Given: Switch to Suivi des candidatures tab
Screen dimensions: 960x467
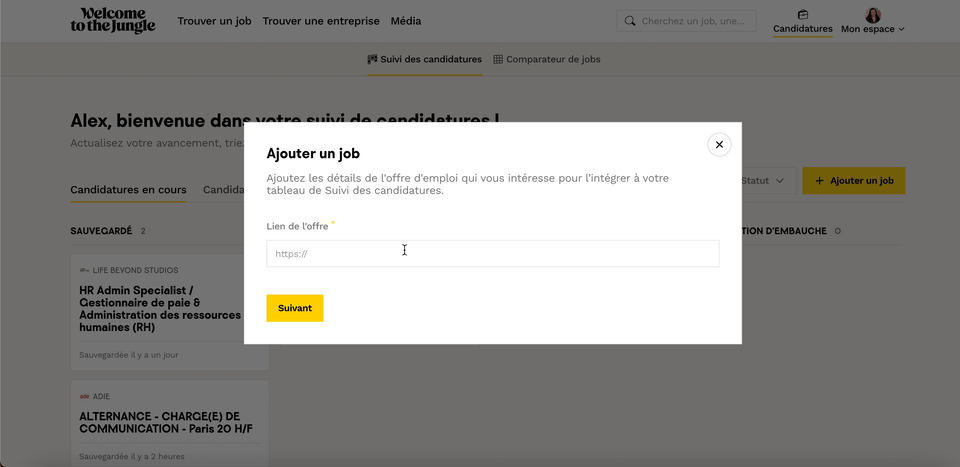Looking at the screenshot, I should click(424, 59).
